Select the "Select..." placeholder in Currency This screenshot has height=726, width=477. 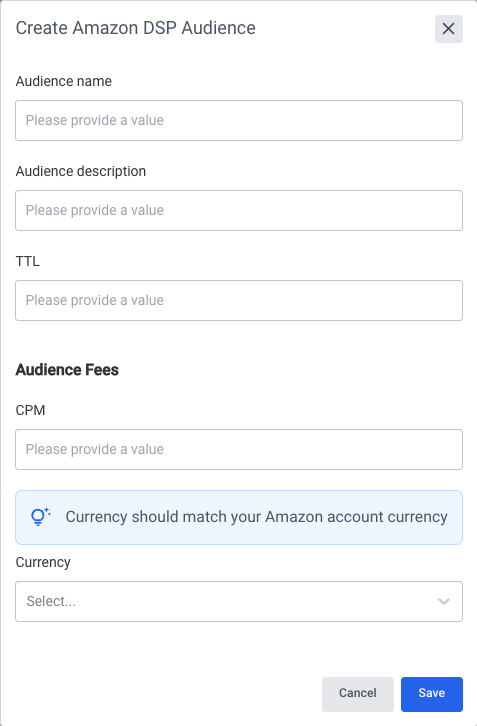click(x=51, y=601)
